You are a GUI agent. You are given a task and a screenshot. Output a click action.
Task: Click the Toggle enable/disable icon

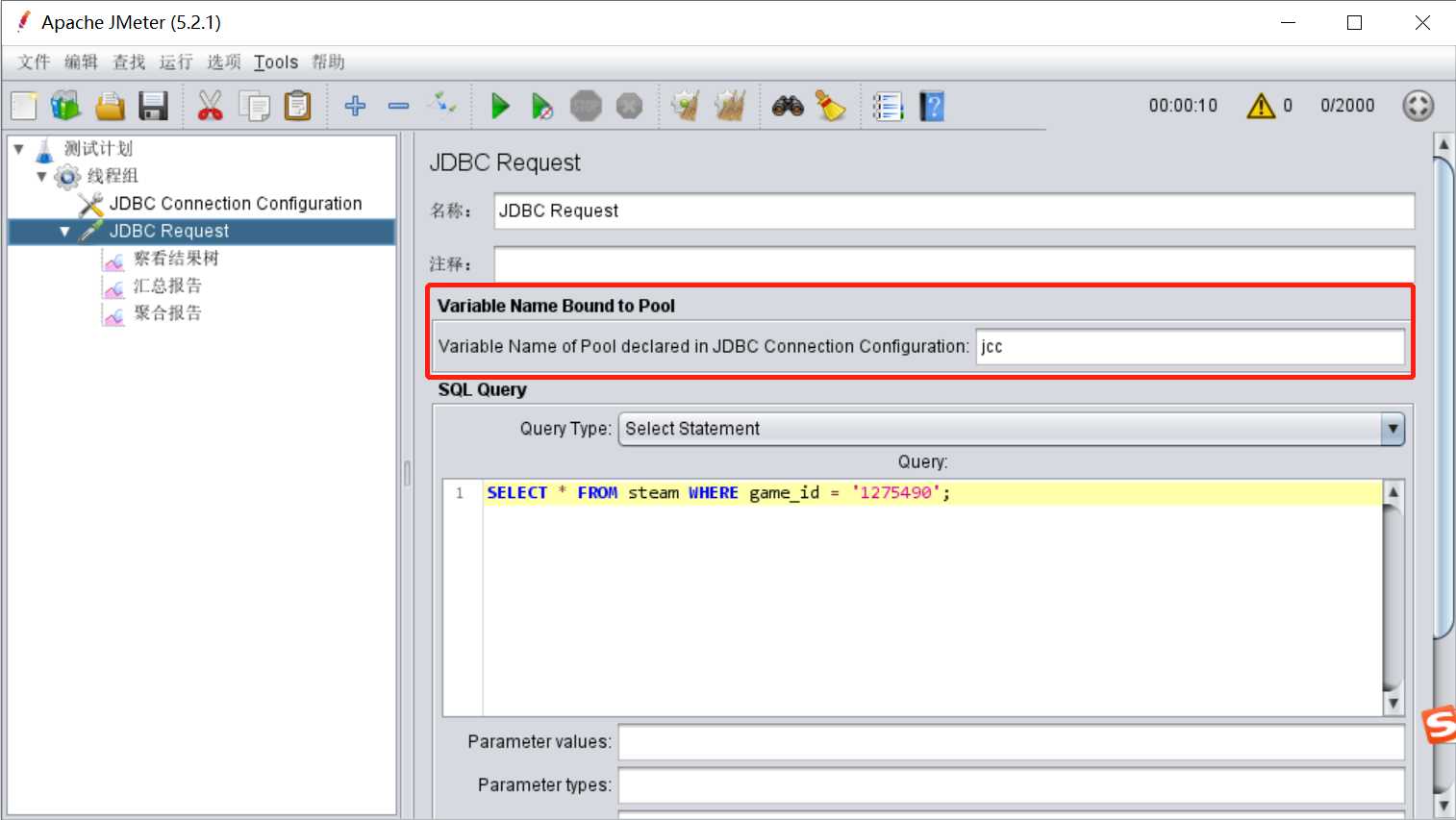442,103
